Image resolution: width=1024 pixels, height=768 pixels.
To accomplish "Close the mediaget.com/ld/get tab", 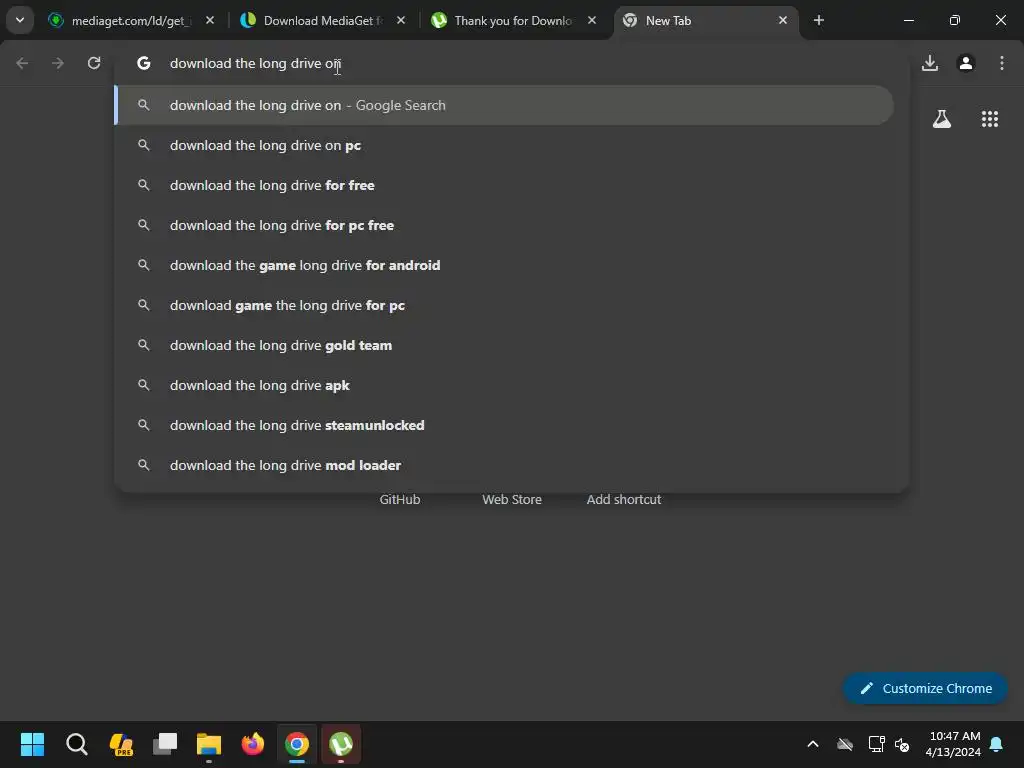I will click(210, 20).
